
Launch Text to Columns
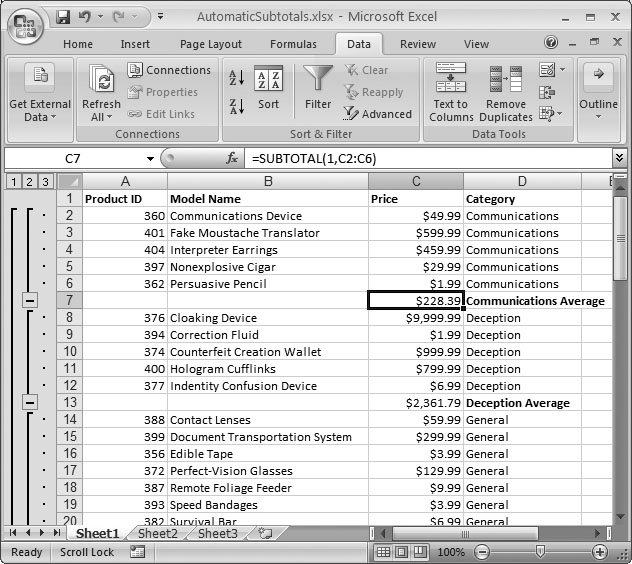pos(451,93)
